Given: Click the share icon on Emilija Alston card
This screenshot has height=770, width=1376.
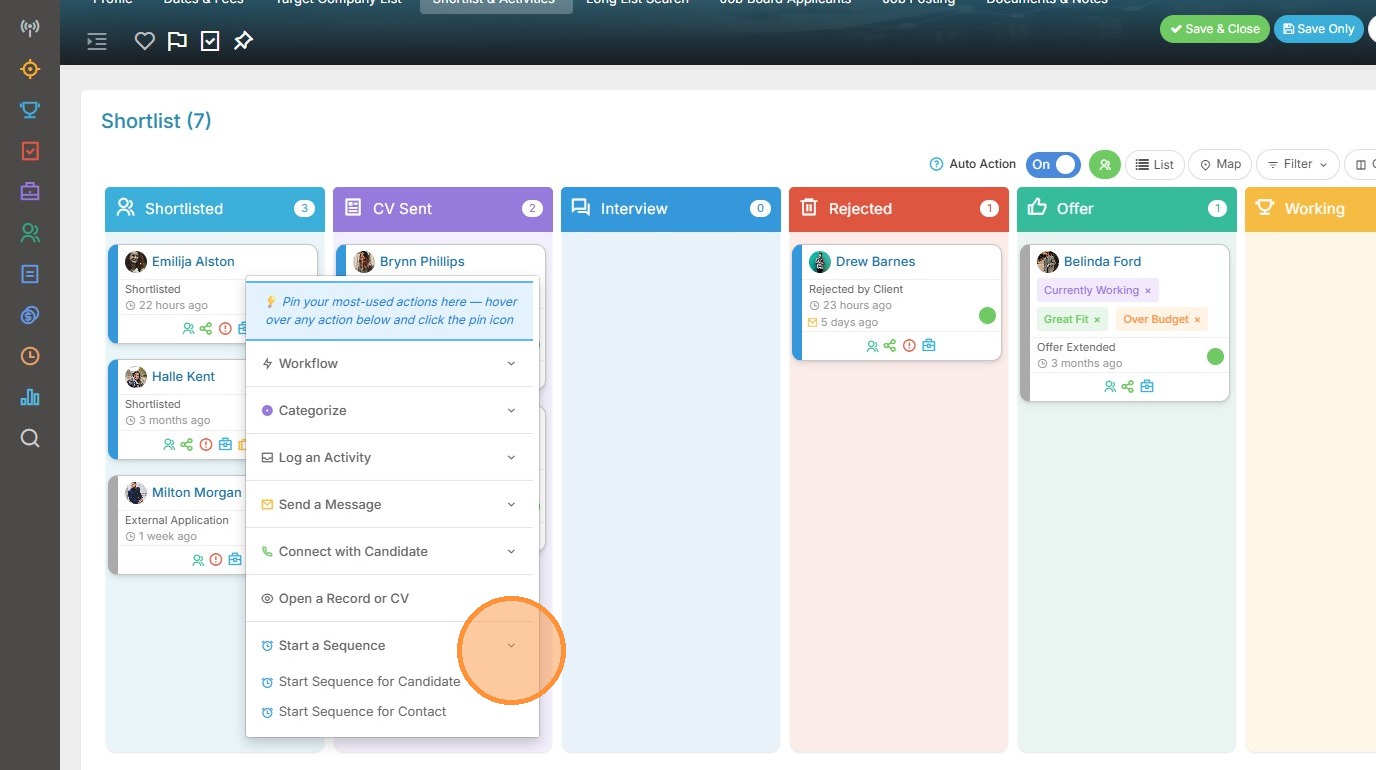Looking at the screenshot, I should coord(206,328).
